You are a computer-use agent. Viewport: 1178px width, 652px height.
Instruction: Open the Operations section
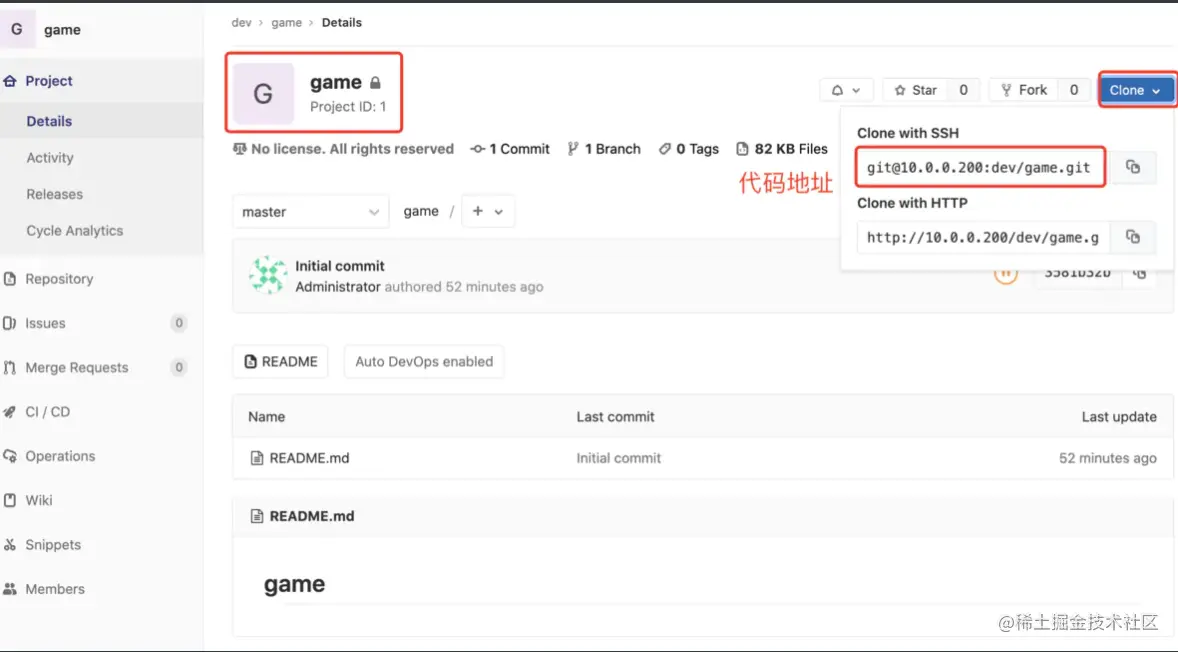point(60,456)
